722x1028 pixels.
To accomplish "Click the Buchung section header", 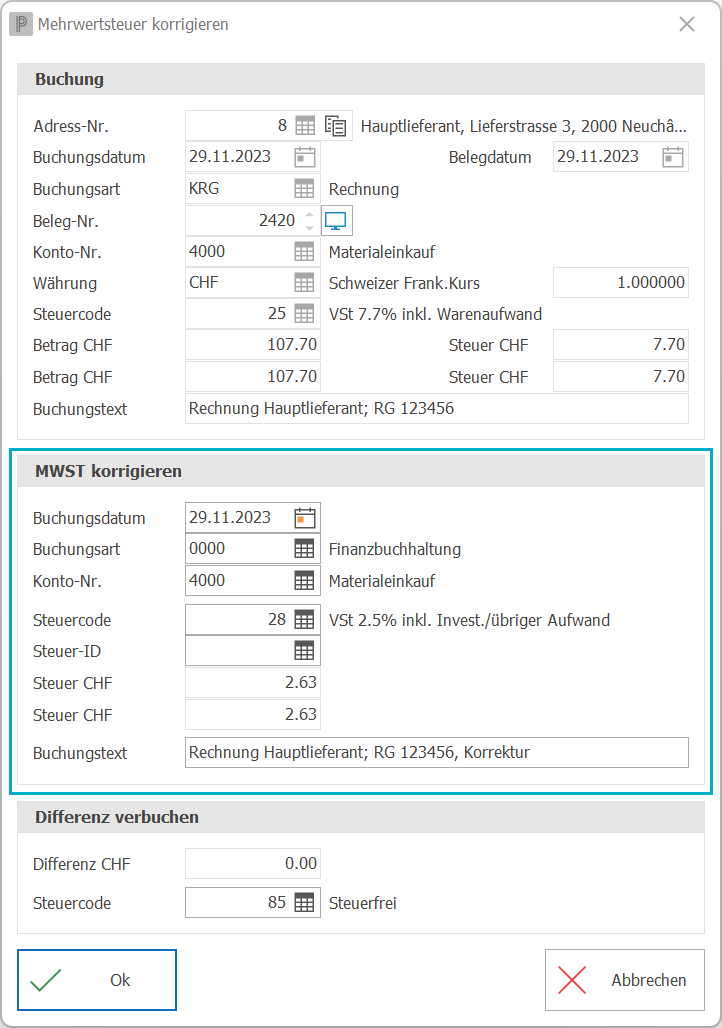I will click(x=361, y=79).
